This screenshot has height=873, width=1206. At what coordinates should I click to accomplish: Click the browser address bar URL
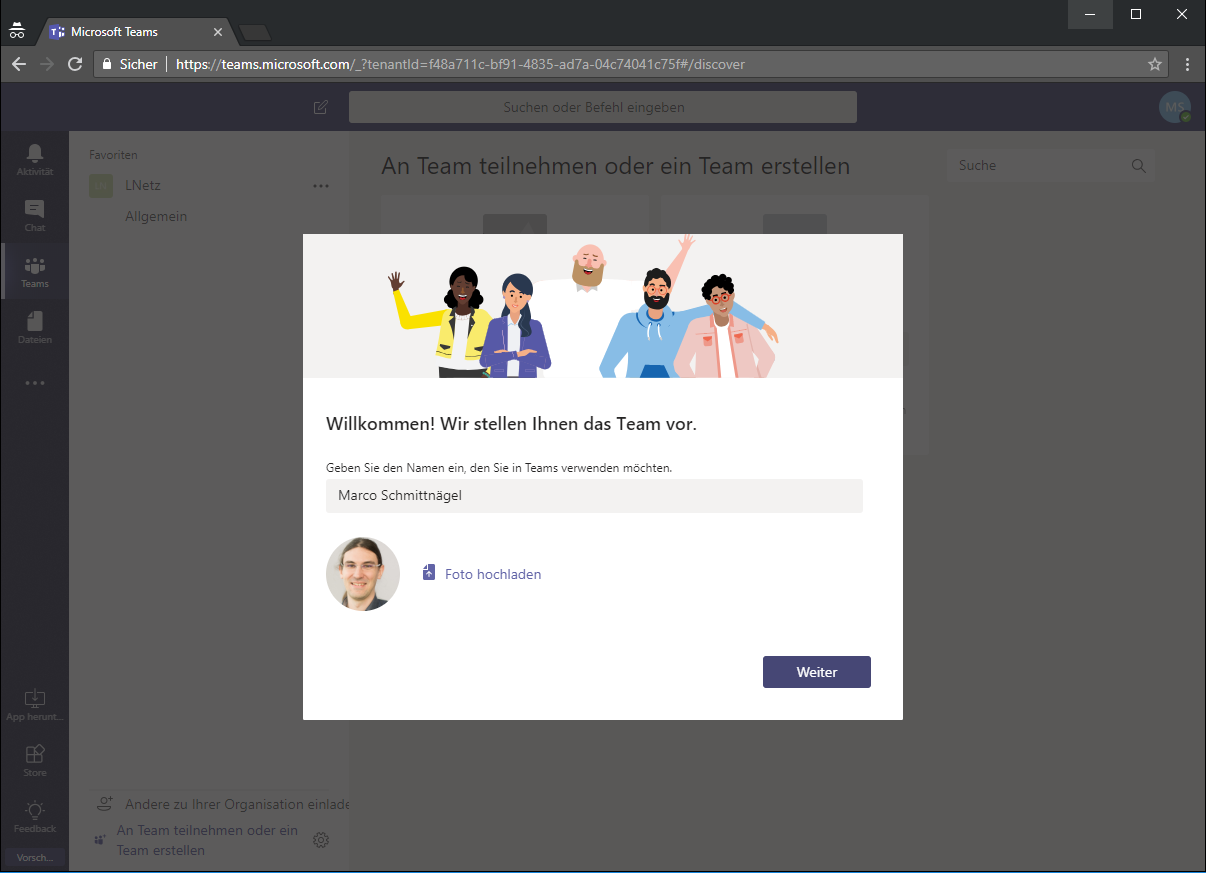(460, 64)
